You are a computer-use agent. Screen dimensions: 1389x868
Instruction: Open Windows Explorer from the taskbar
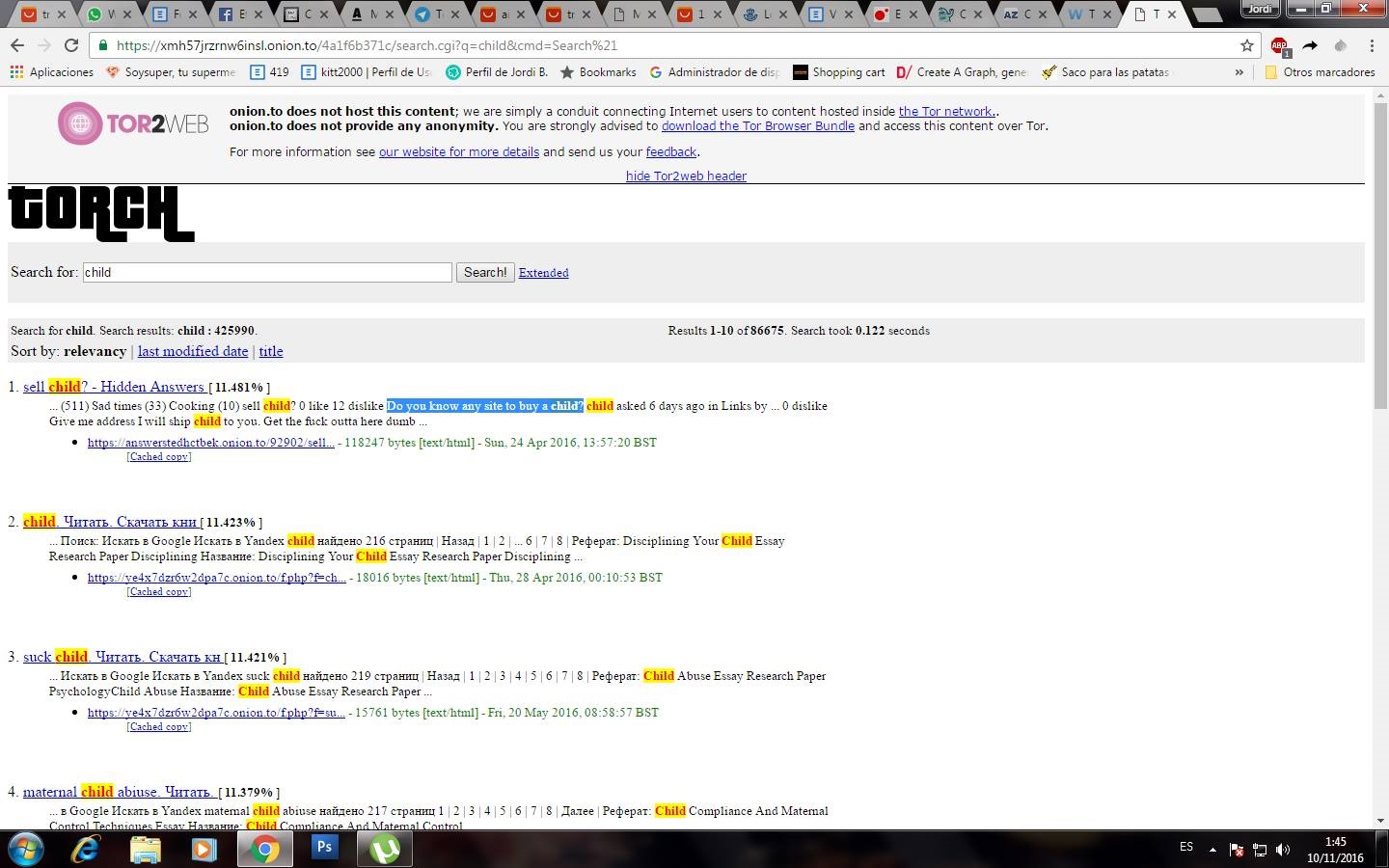(145, 850)
